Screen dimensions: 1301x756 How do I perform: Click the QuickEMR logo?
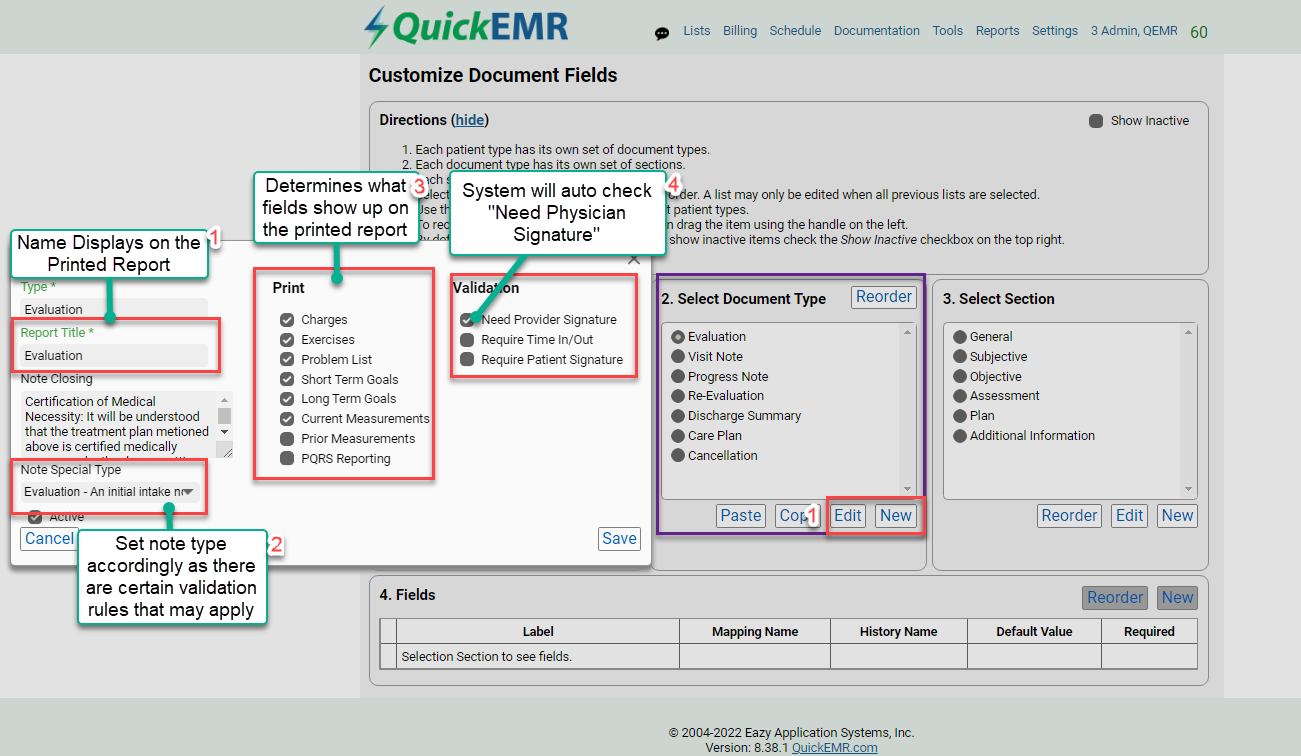[x=466, y=27]
